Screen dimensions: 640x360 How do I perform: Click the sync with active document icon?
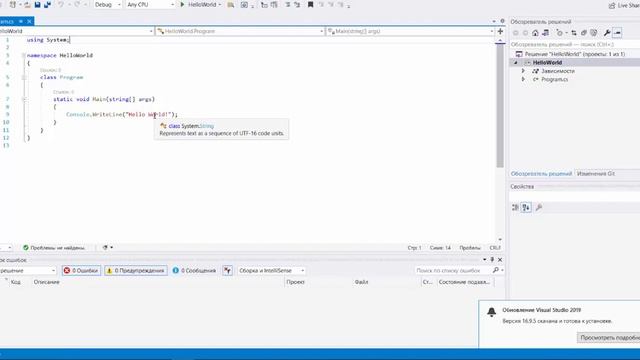[574, 33]
